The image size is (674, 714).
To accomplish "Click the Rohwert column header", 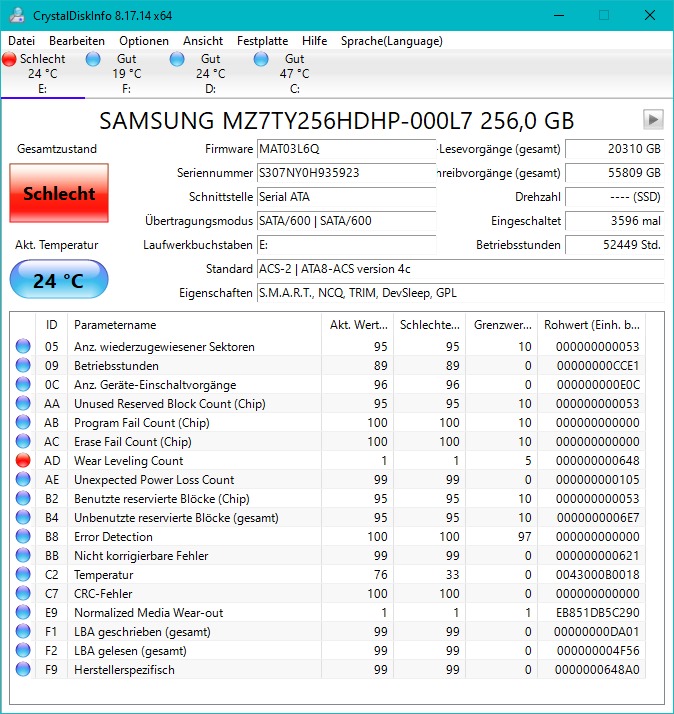I will (591, 325).
